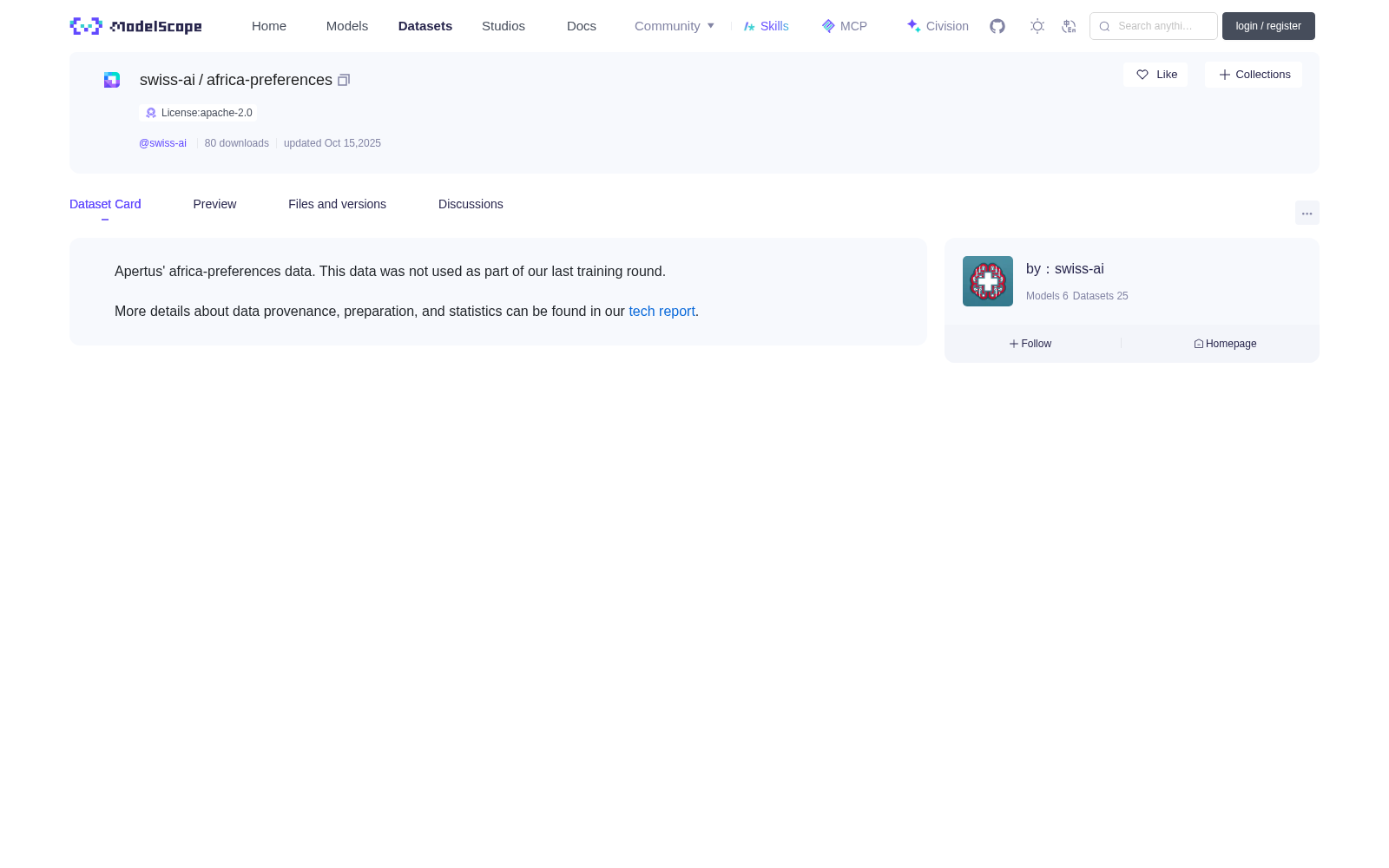The height and width of the screenshot is (868, 1389).
Task: Open the Discussions tab
Action: point(471,204)
